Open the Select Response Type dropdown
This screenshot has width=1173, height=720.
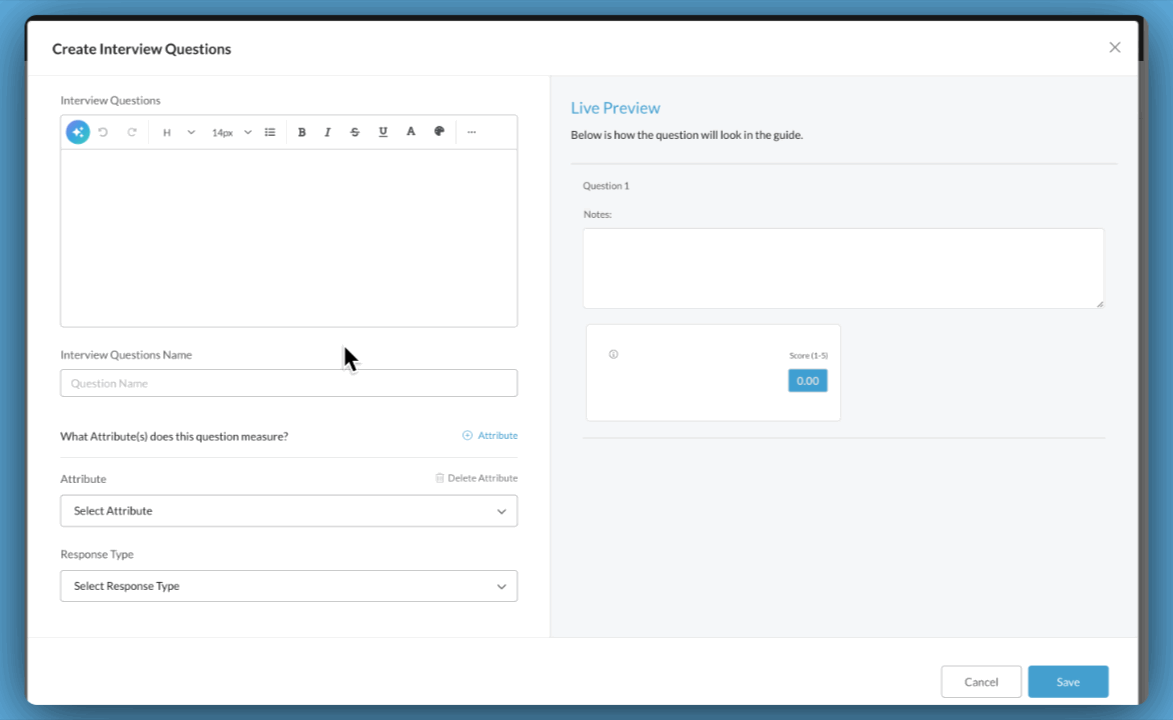[288, 585]
